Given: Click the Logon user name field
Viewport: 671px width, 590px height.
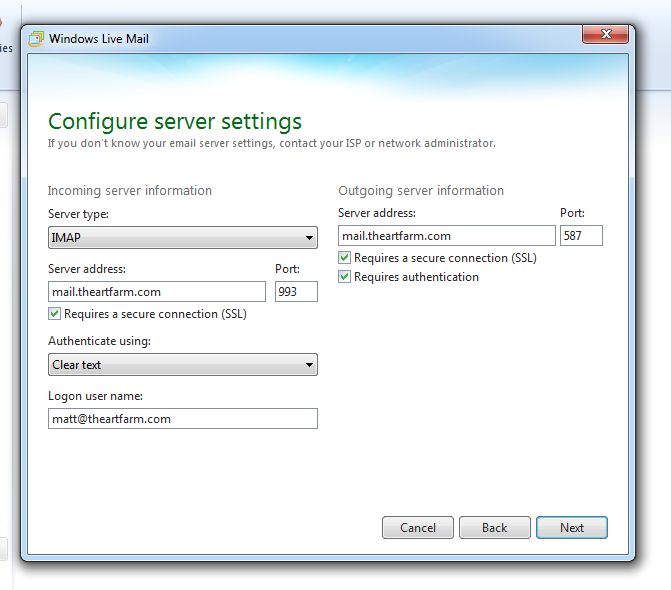Looking at the screenshot, I should pyautogui.click(x=183, y=418).
